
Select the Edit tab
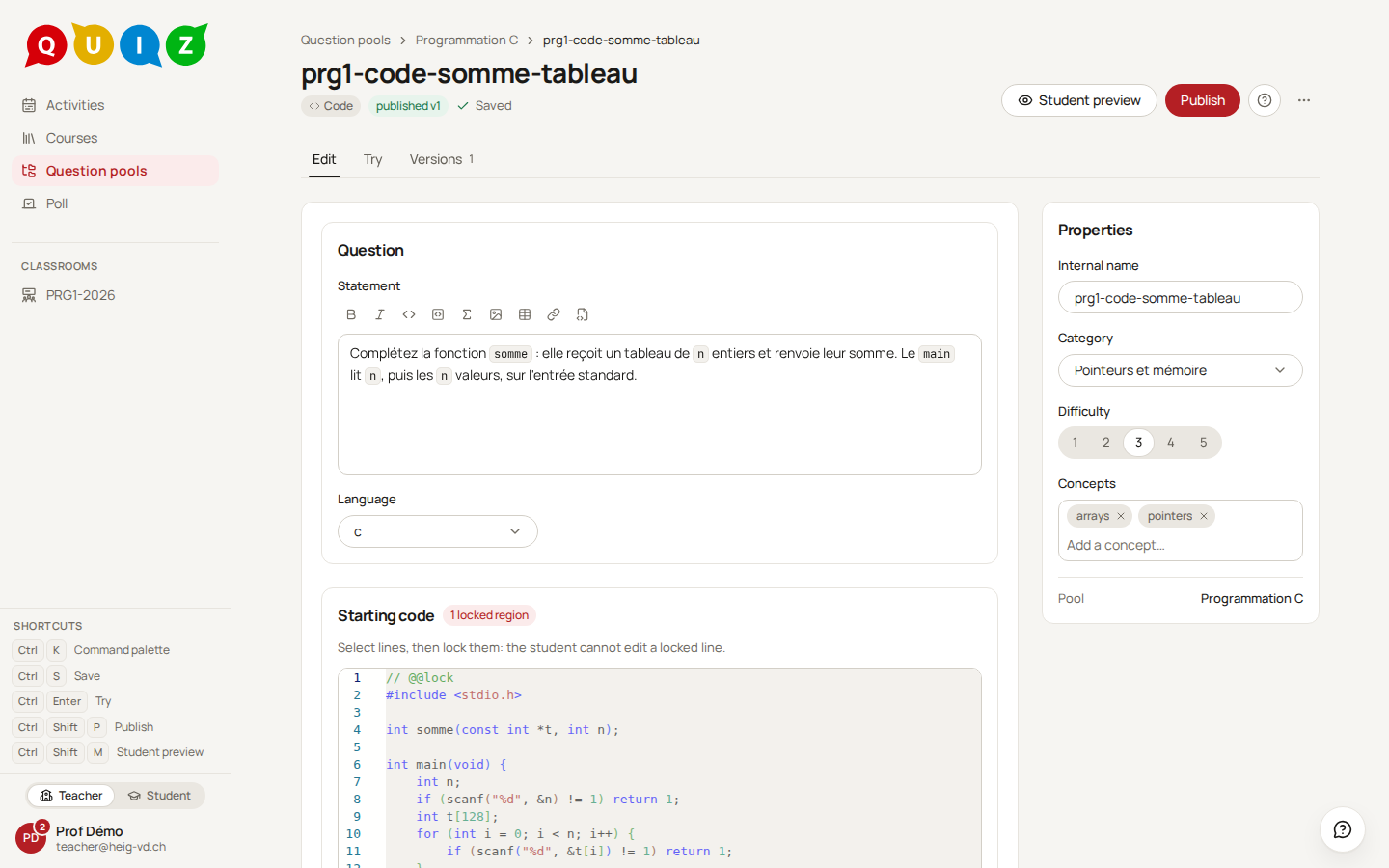324,159
